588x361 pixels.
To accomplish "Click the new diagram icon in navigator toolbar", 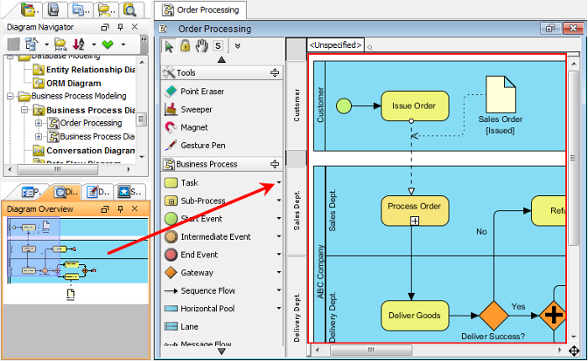I will click(32, 44).
